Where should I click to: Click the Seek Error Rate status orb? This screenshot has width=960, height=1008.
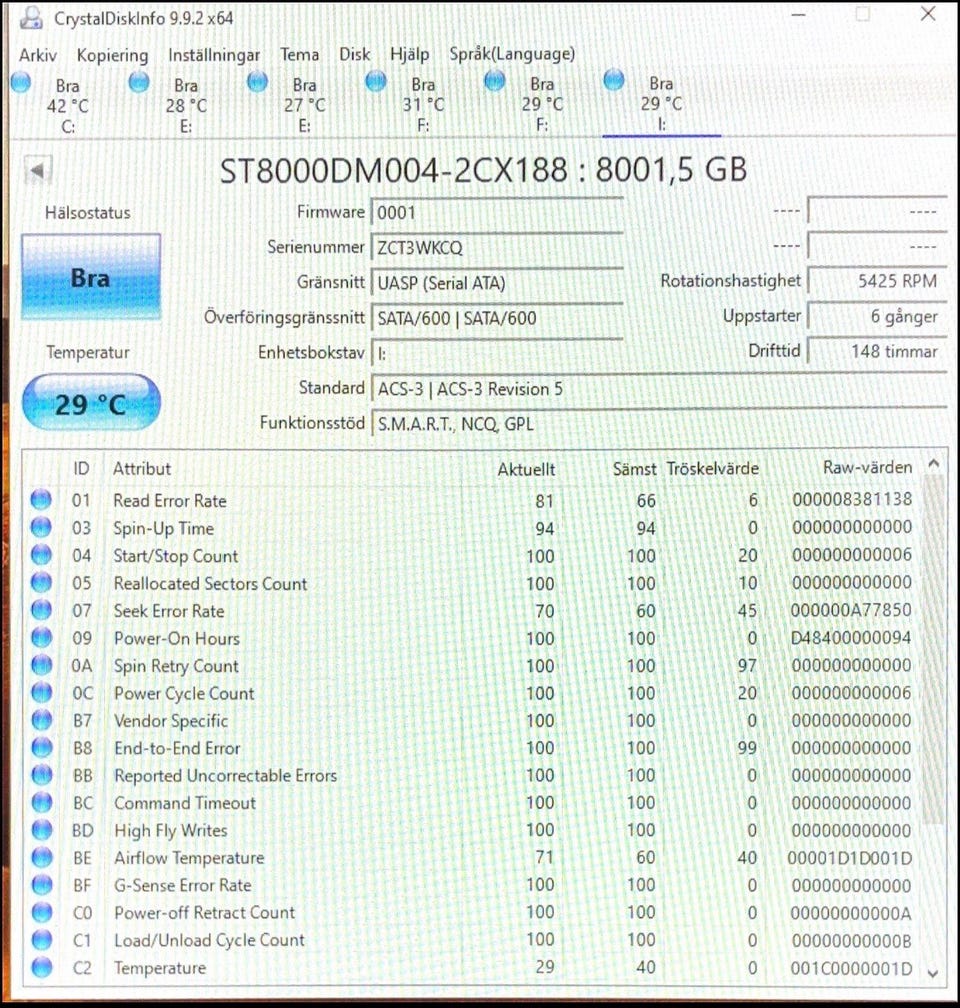(41, 609)
